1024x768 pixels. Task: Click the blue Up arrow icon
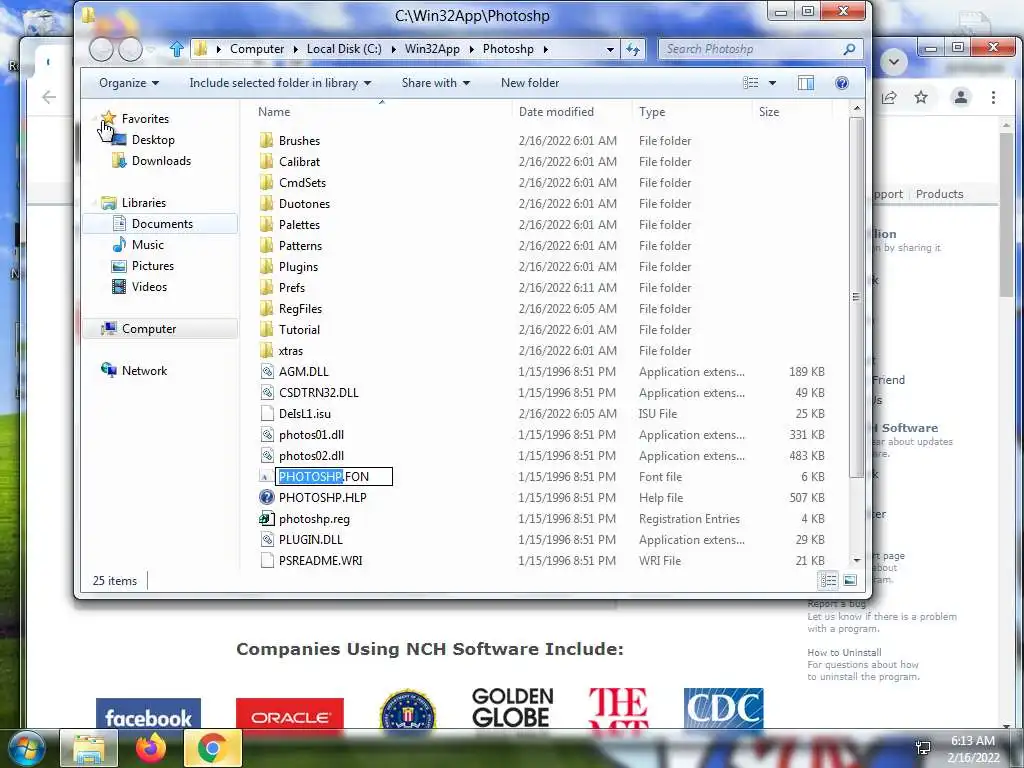[x=176, y=49]
